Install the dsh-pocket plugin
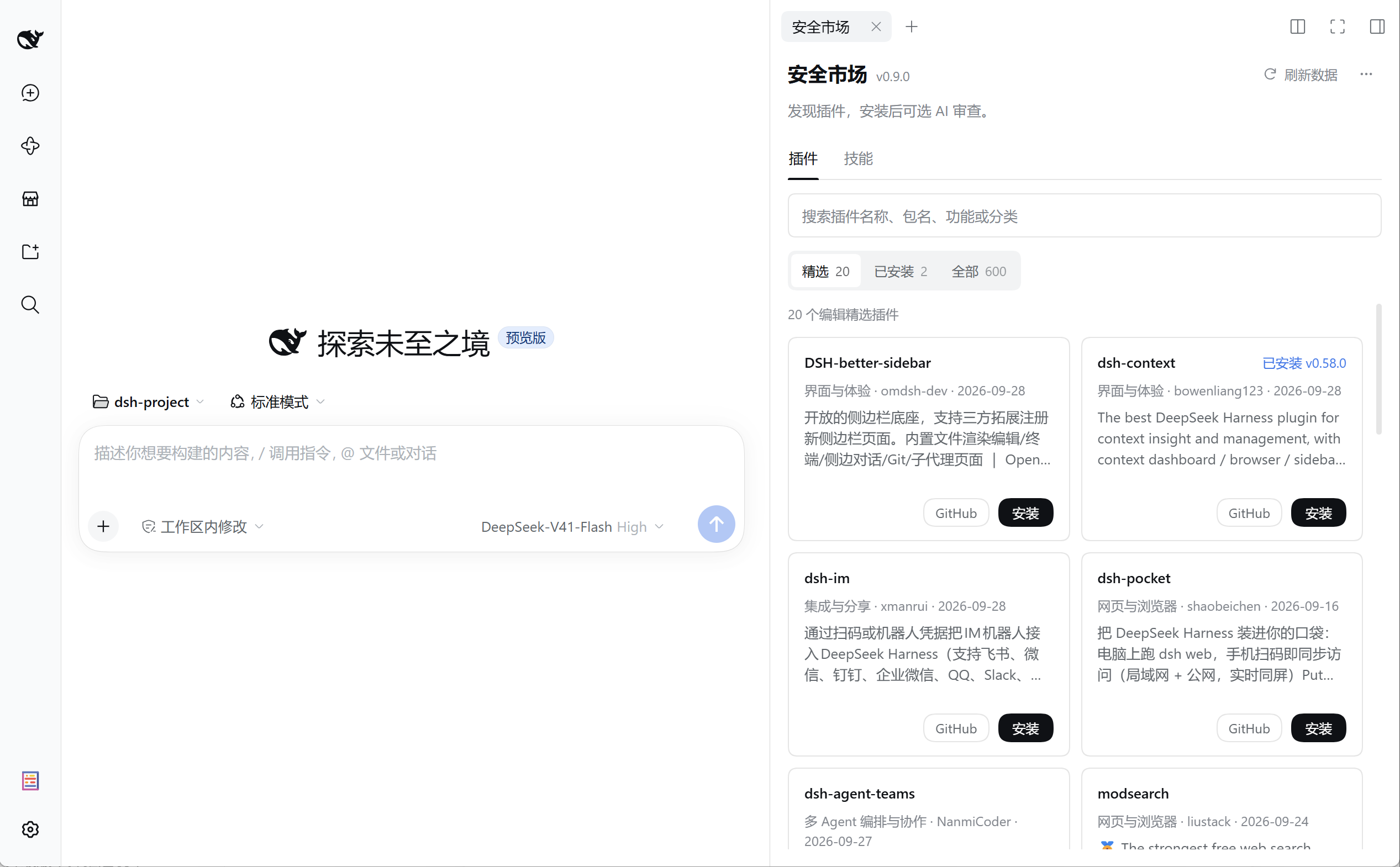The width and height of the screenshot is (1400, 867). coord(1318,728)
